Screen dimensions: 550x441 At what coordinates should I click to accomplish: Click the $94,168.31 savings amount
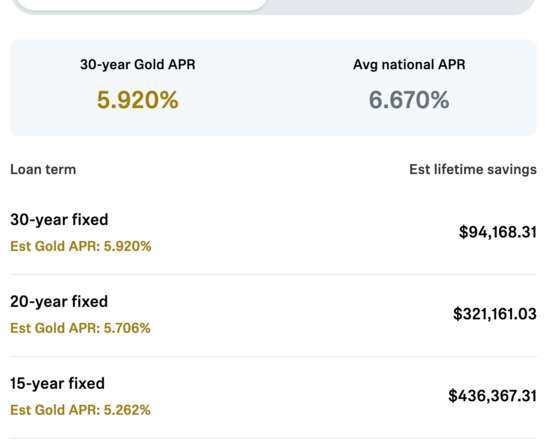coord(498,232)
